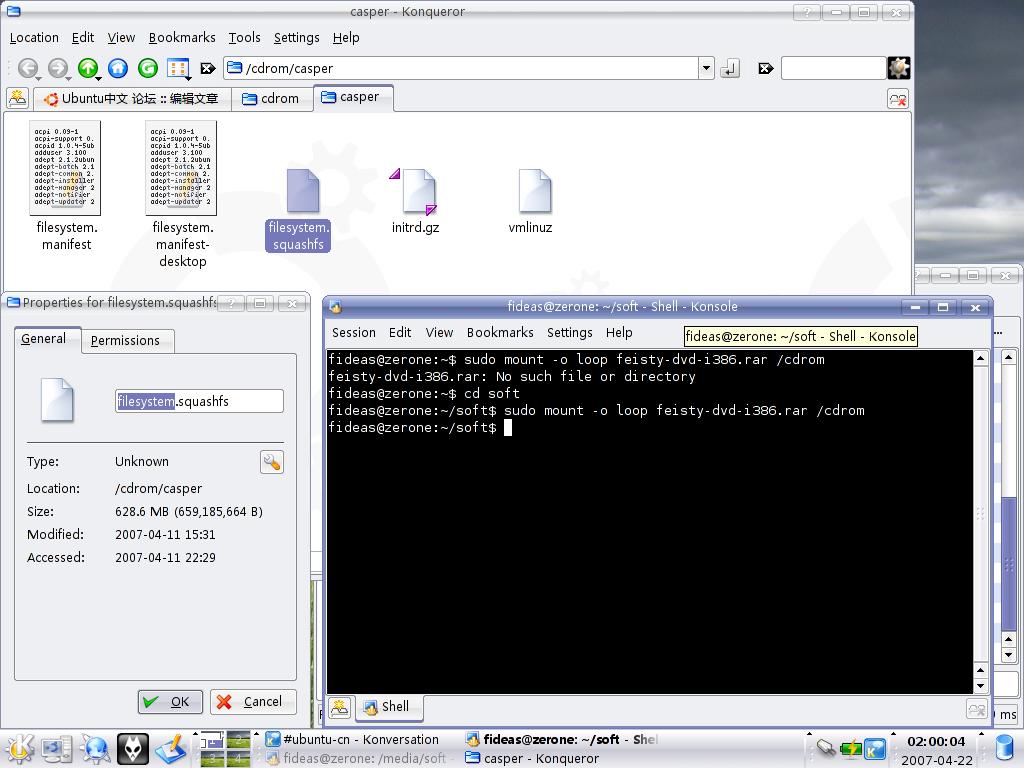Viewport: 1024px width, 768px height.
Task: Click the Go button beside location bar
Action: coord(730,68)
